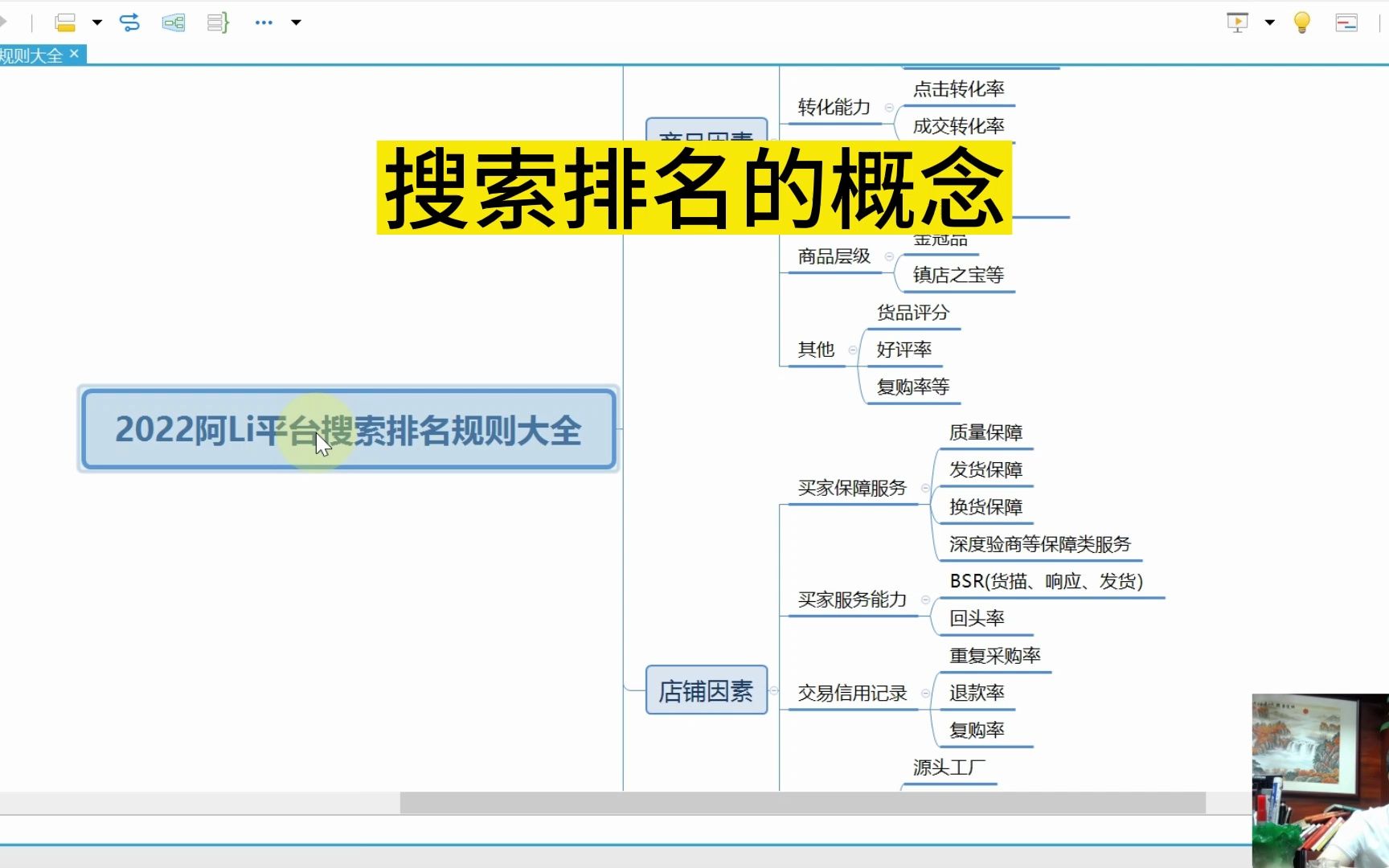The width and height of the screenshot is (1389, 868).
Task: Select the 发货保障 node
Action: pos(986,469)
